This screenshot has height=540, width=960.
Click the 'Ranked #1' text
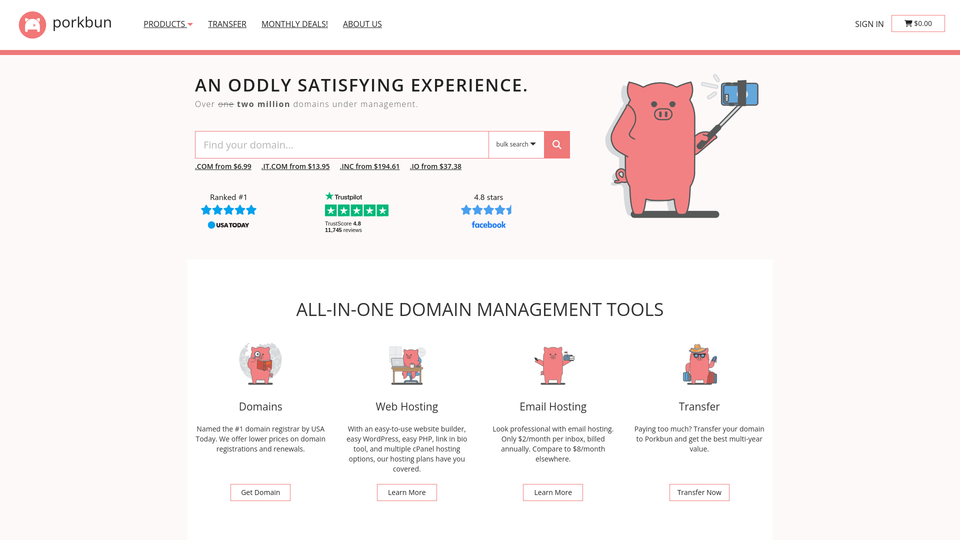point(228,197)
